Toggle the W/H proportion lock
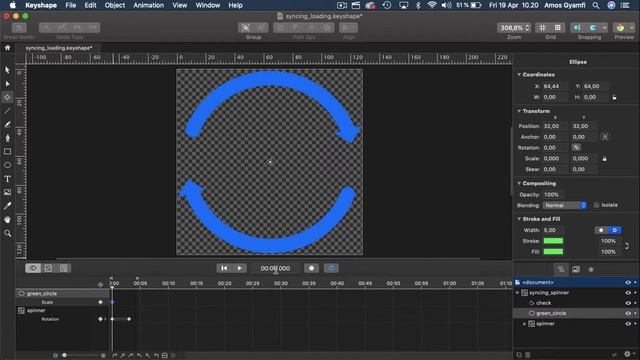 pos(614,97)
